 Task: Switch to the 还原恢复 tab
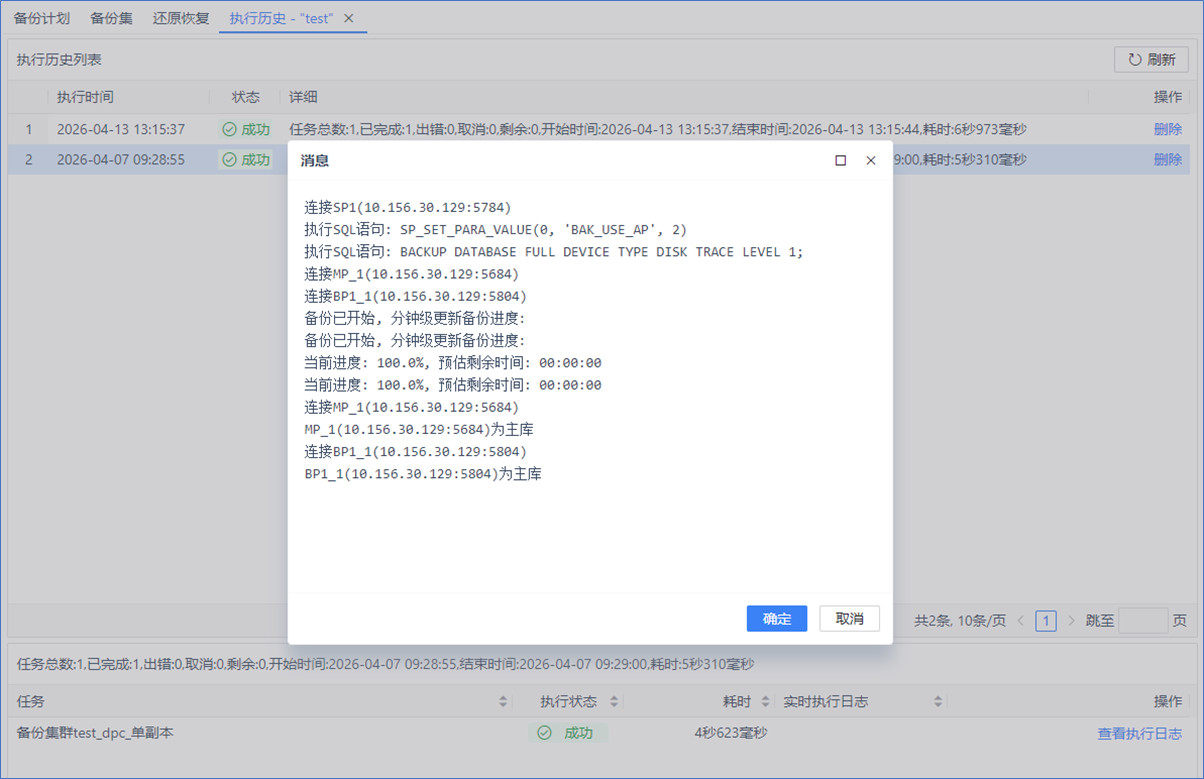tap(181, 18)
